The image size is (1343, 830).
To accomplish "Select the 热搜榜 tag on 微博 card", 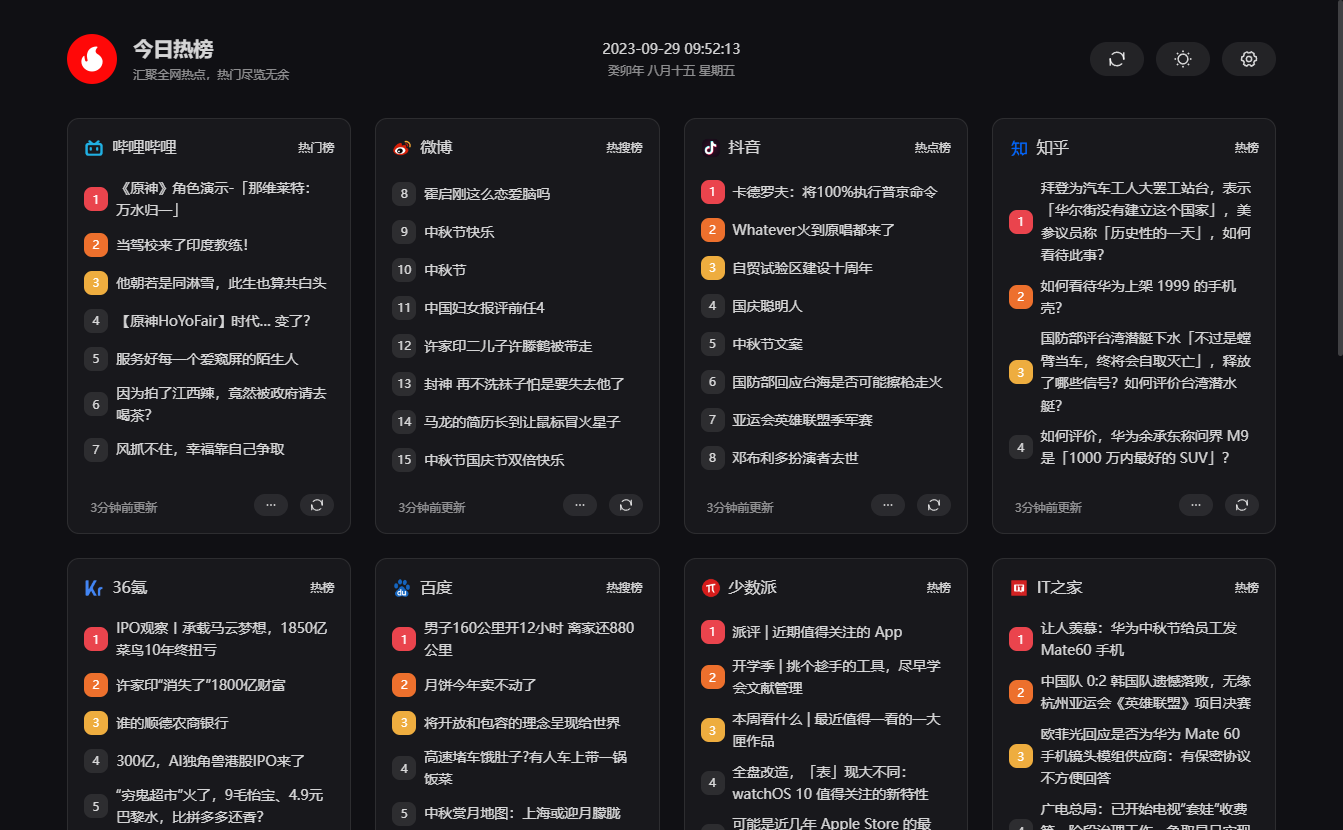I will tap(624, 148).
